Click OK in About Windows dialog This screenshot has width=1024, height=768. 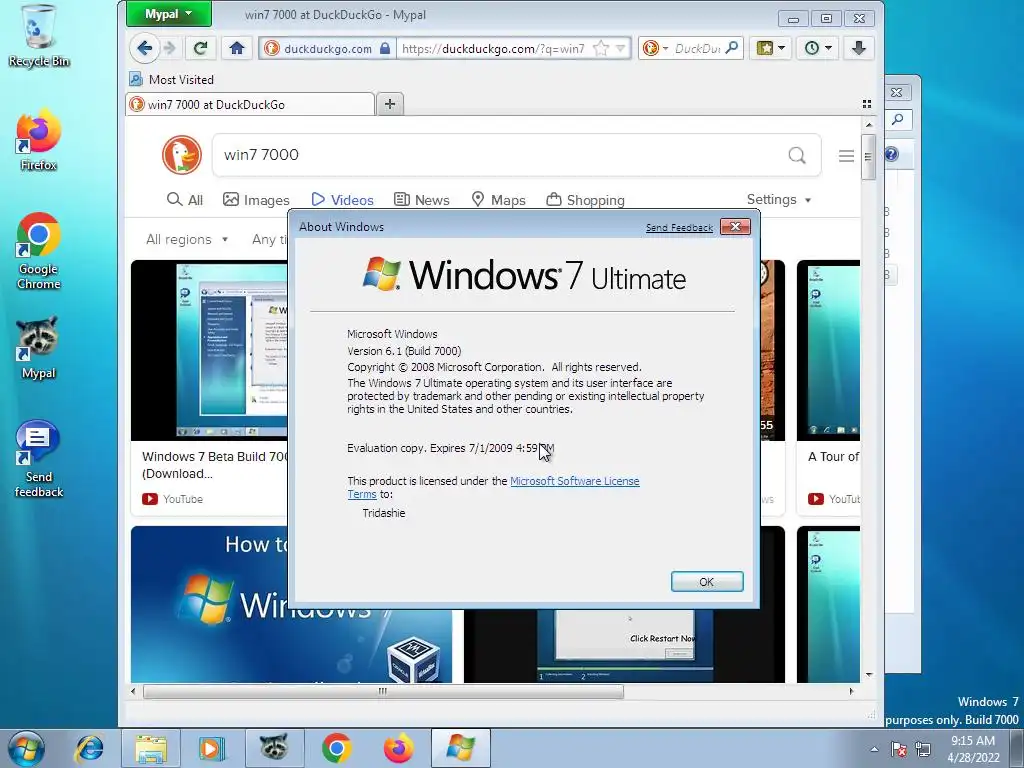click(707, 581)
